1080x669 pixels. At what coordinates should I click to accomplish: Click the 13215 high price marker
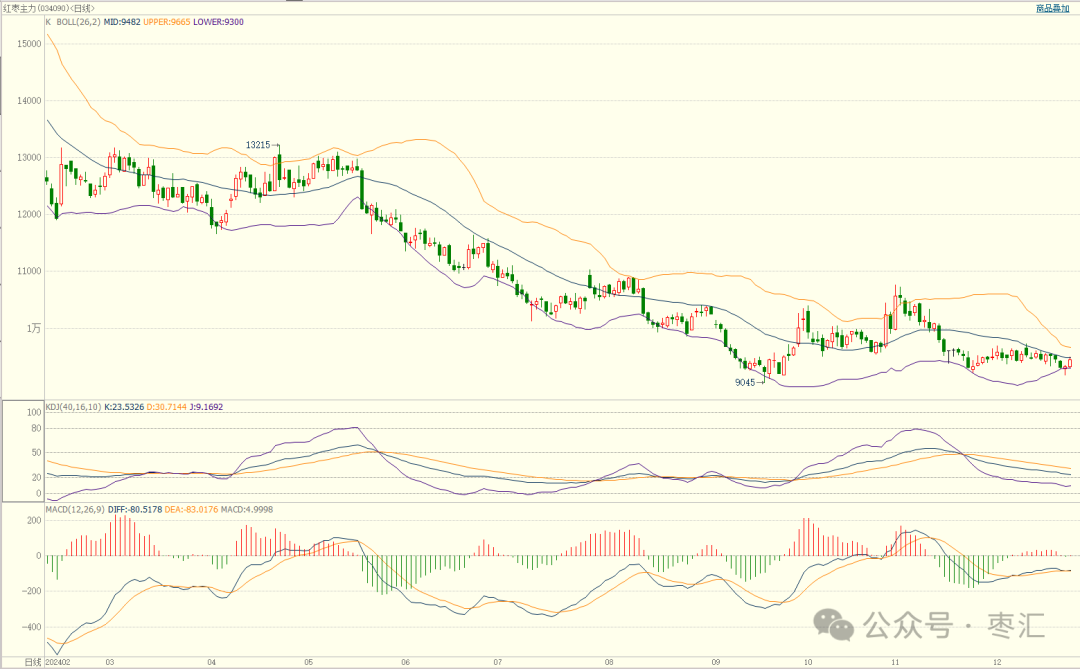(x=258, y=145)
